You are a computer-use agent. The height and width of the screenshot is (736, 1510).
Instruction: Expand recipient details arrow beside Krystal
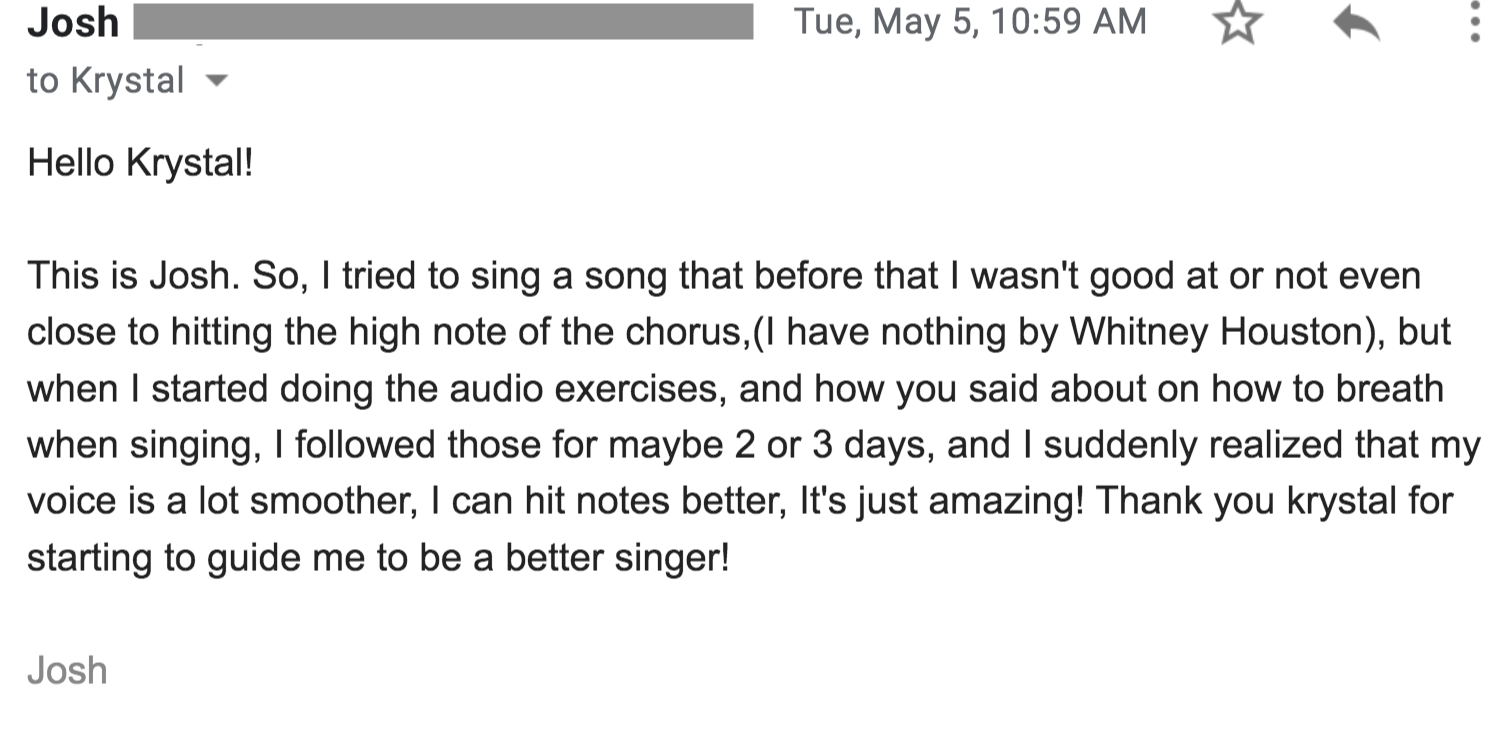tap(216, 80)
